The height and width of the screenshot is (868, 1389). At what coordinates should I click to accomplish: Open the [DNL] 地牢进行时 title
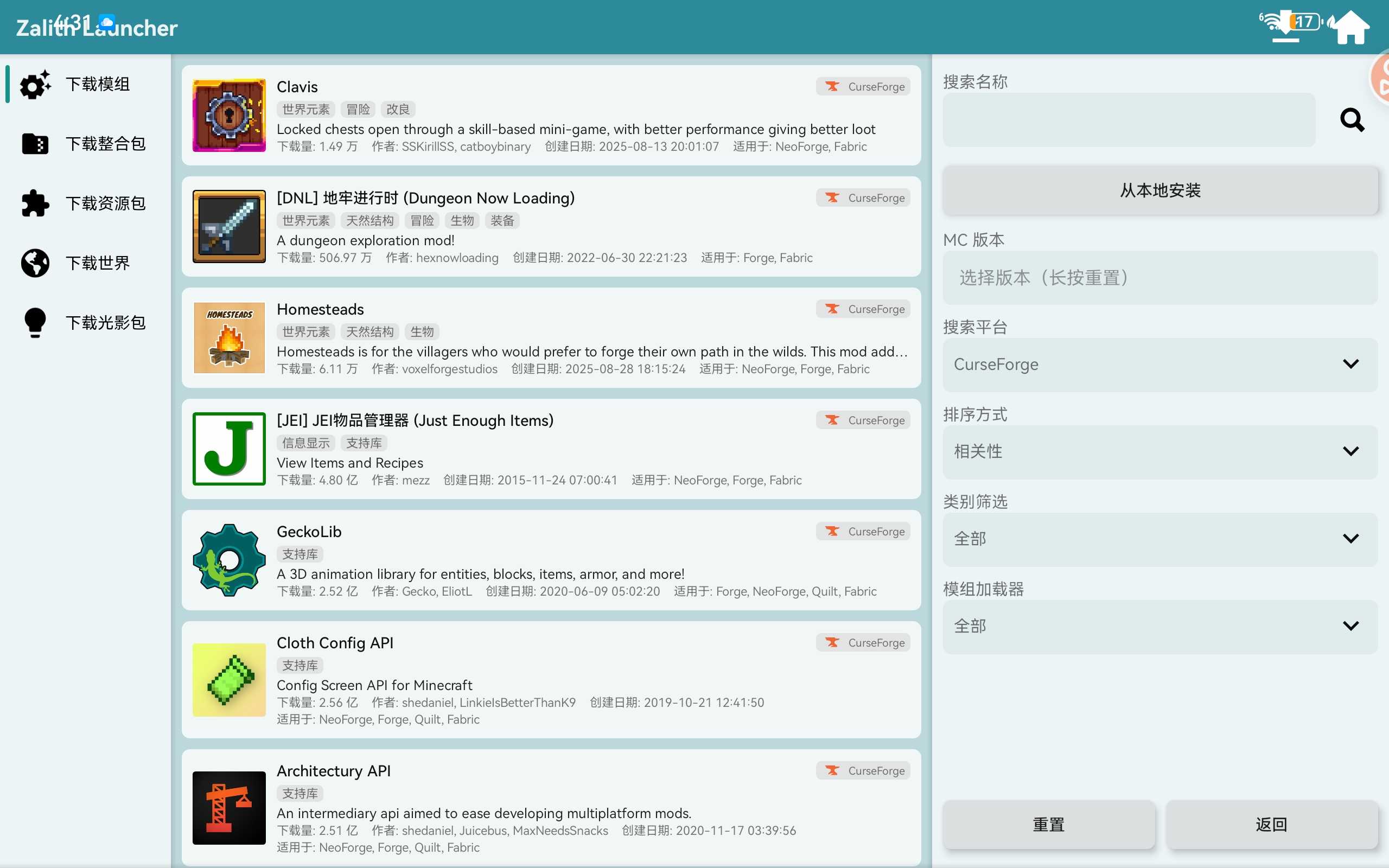(x=425, y=198)
